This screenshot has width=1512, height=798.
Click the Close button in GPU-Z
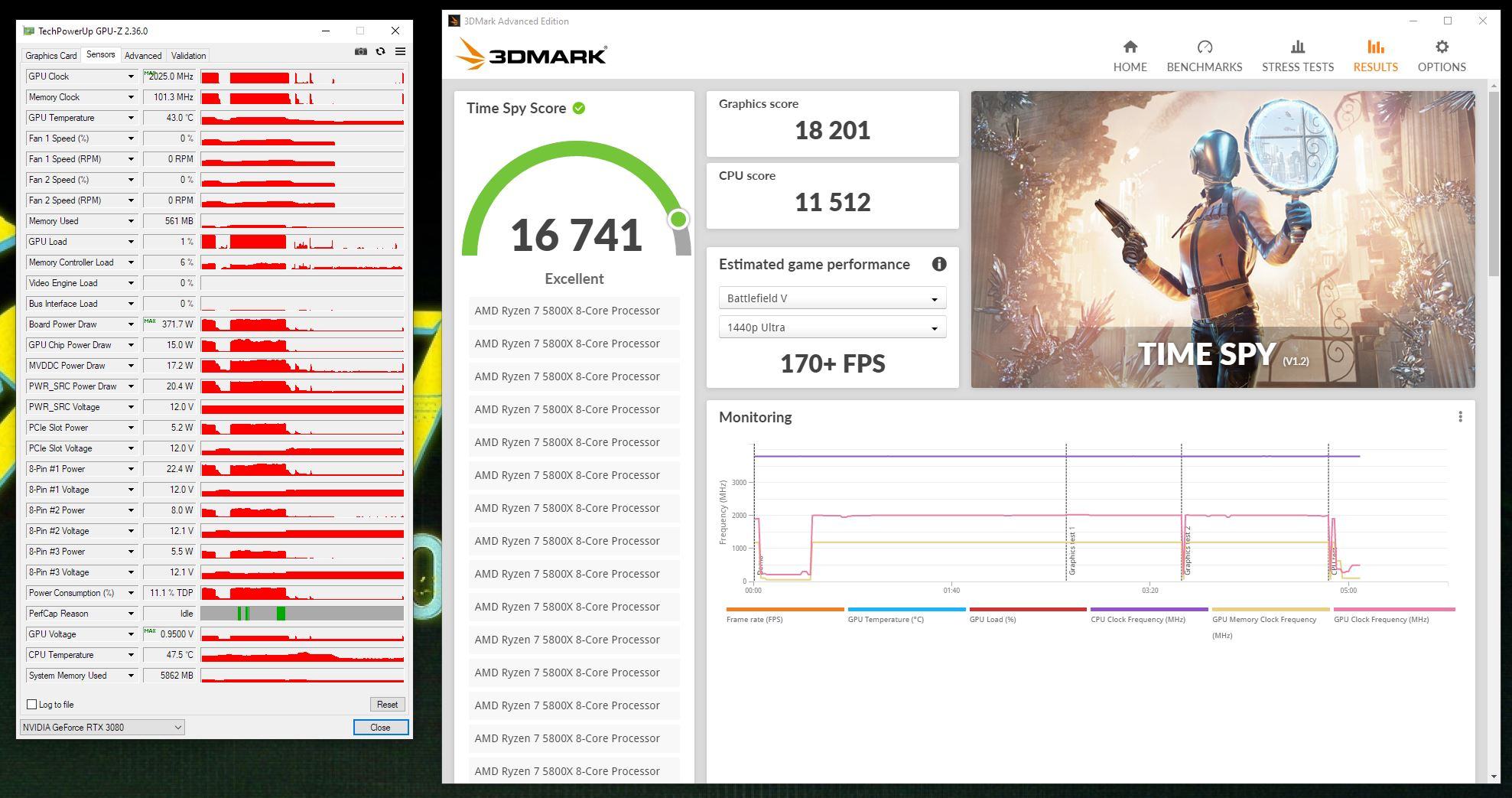pos(380,727)
